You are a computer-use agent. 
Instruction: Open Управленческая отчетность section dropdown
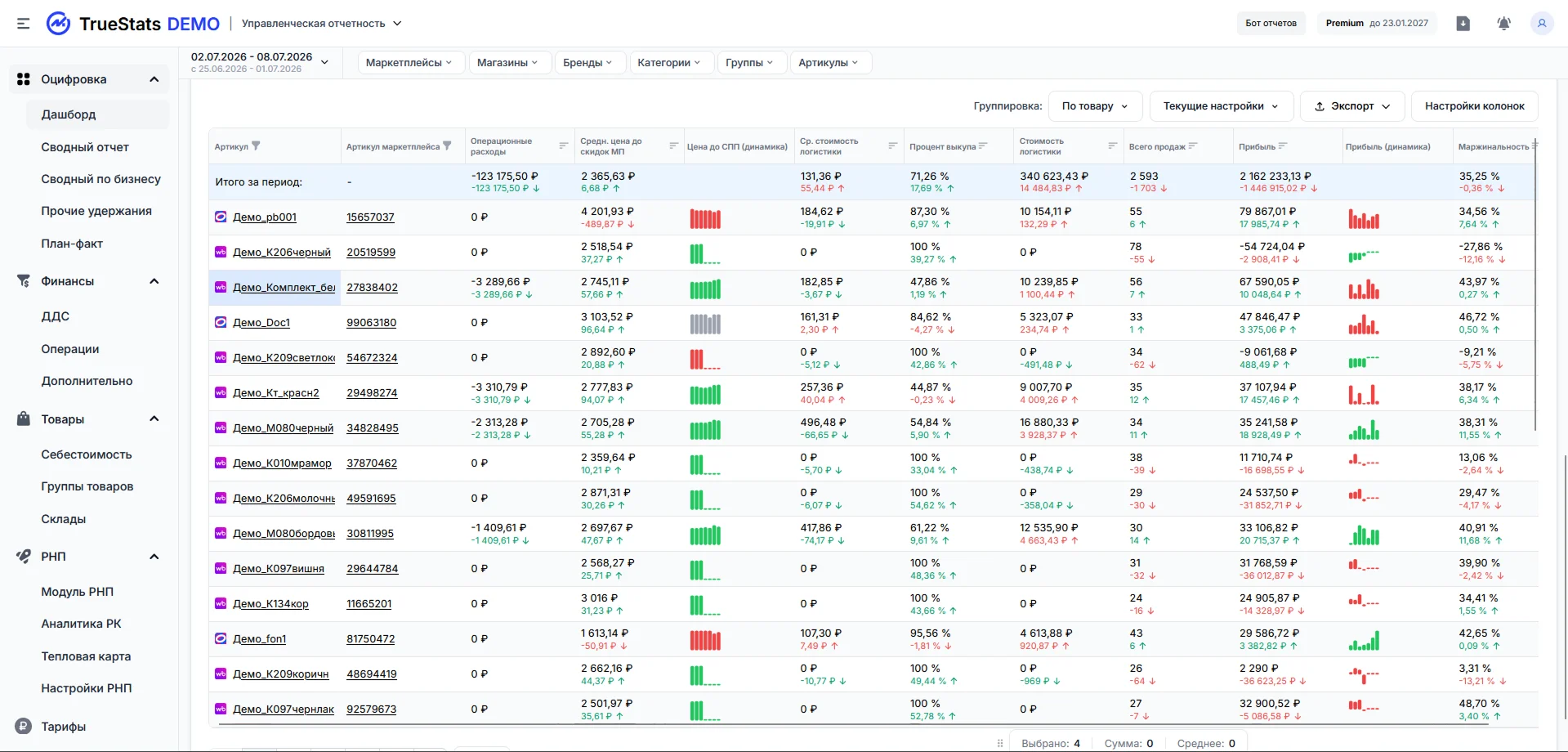(x=322, y=24)
